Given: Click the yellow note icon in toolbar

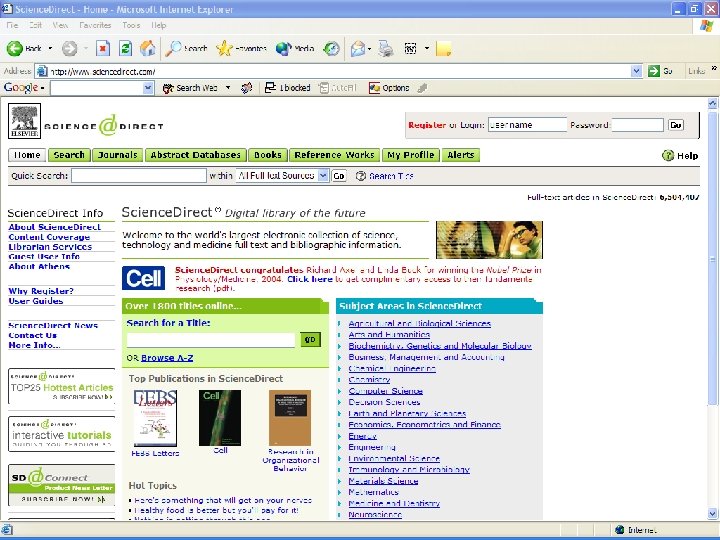Looking at the screenshot, I should pos(444,48).
